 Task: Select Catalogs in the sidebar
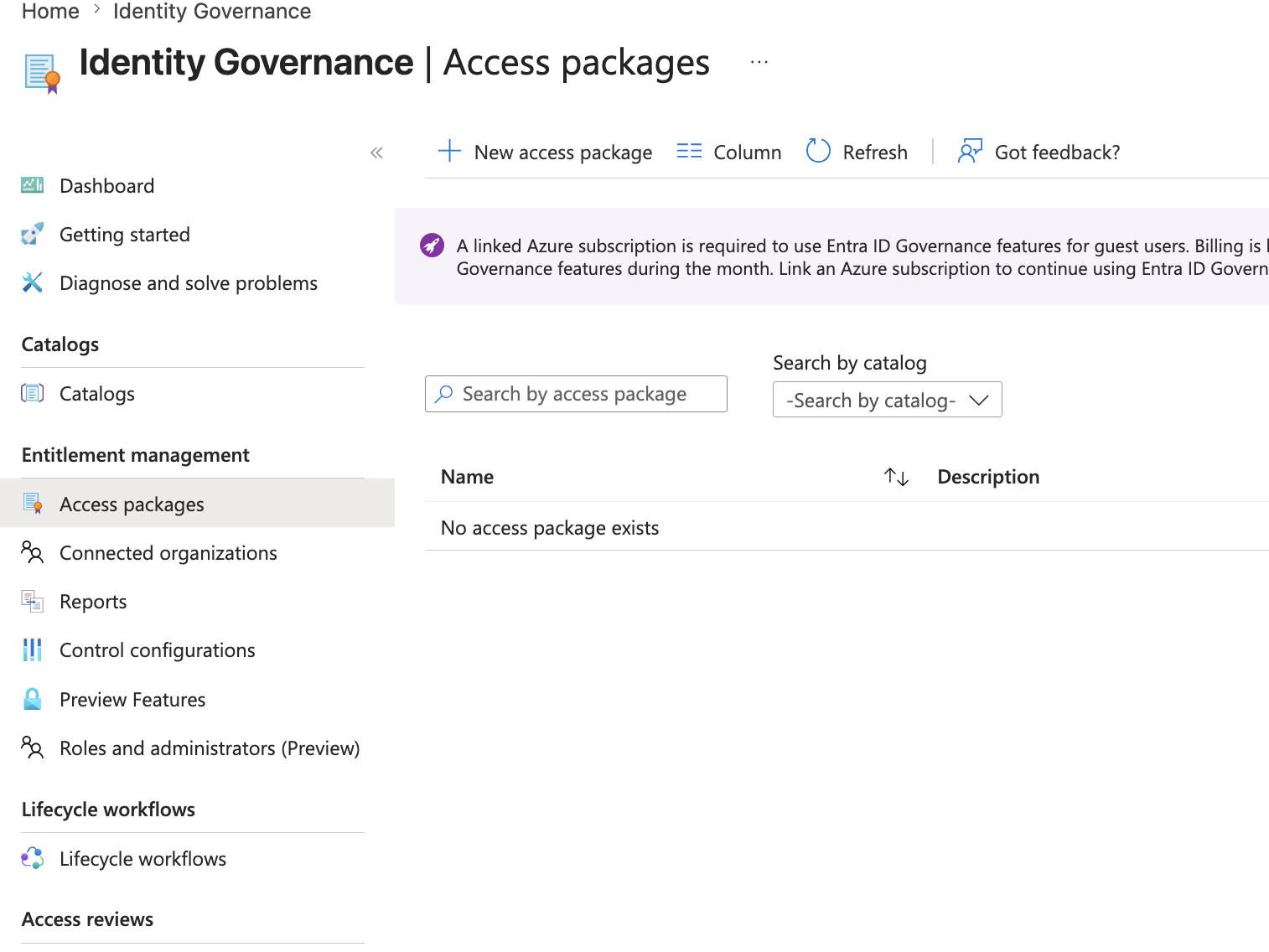[197, 393]
